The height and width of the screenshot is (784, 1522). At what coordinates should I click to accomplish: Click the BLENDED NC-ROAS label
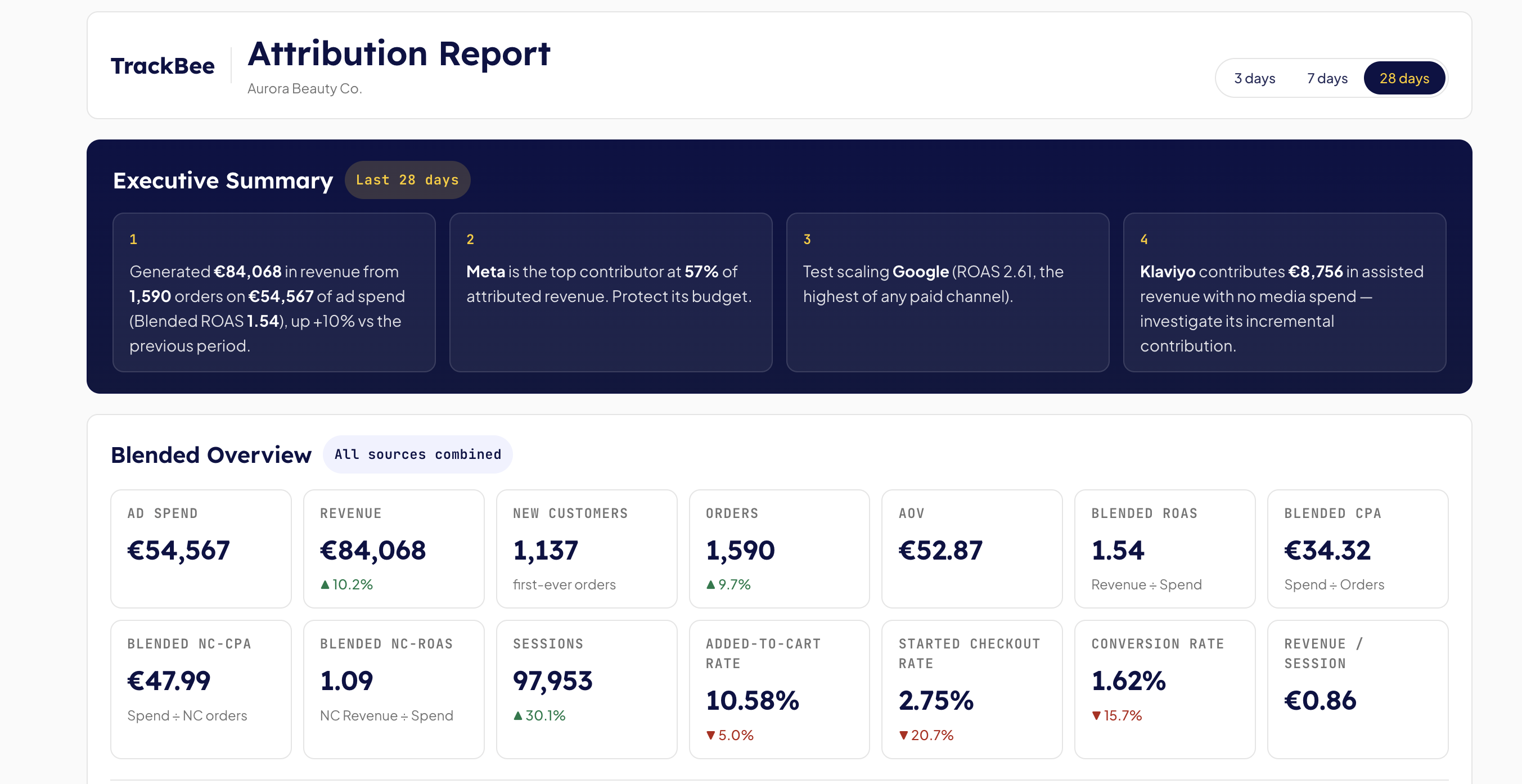pos(386,644)
